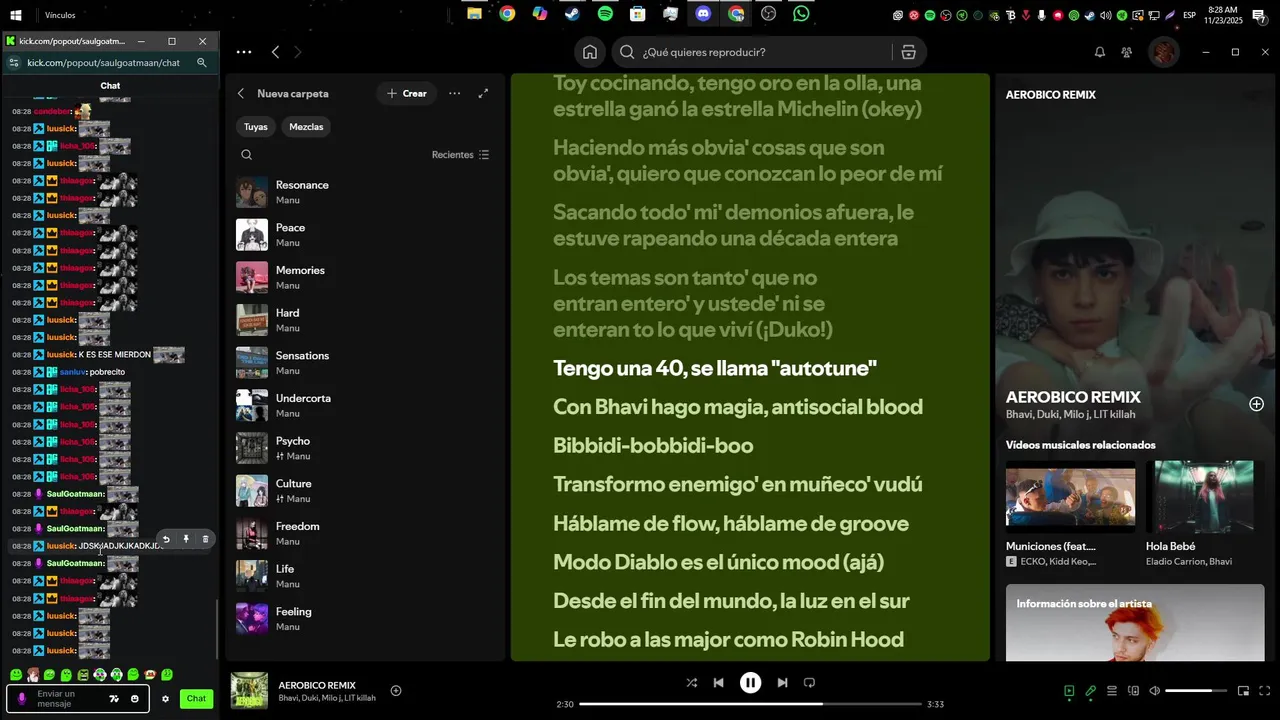Go back from Nueva carpeta folder
Viewport: 1280px width, 720px height.
pyautogui.click(x=241, y=93)
